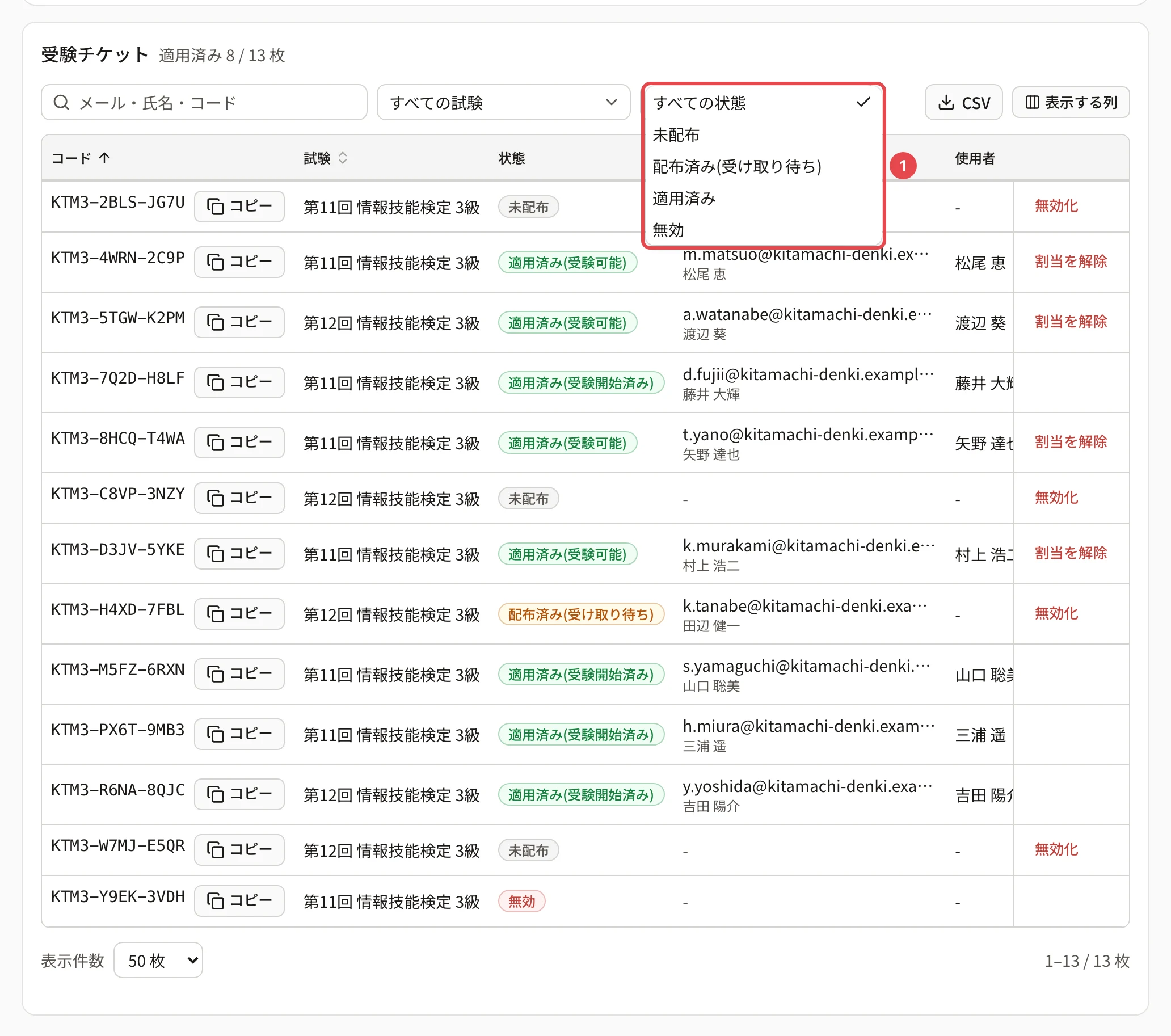Choose 配布済み(受け取り待ち) status option
This screenshot has width=1171, height=1036.
pos(763,167)
